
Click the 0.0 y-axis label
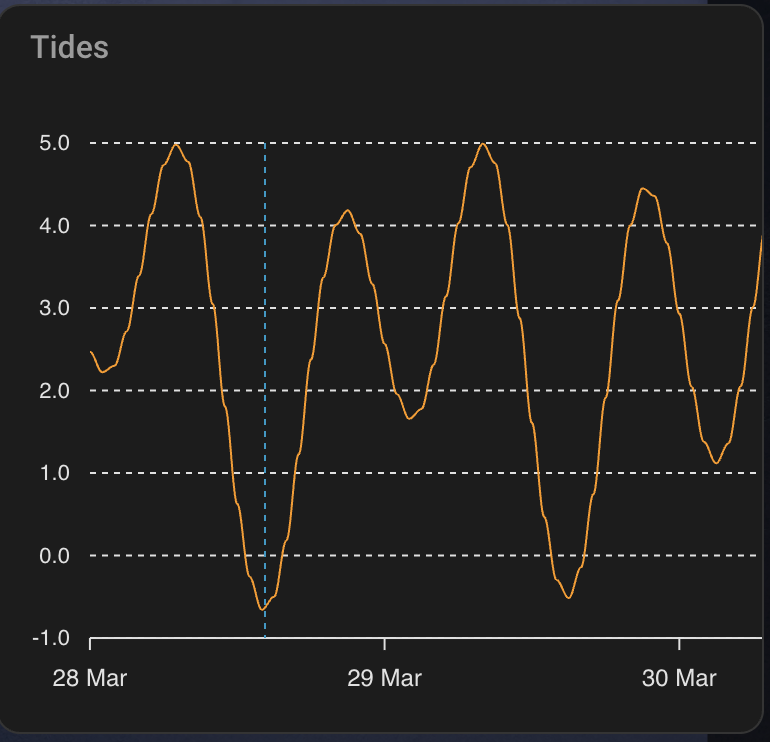[55, 555]
